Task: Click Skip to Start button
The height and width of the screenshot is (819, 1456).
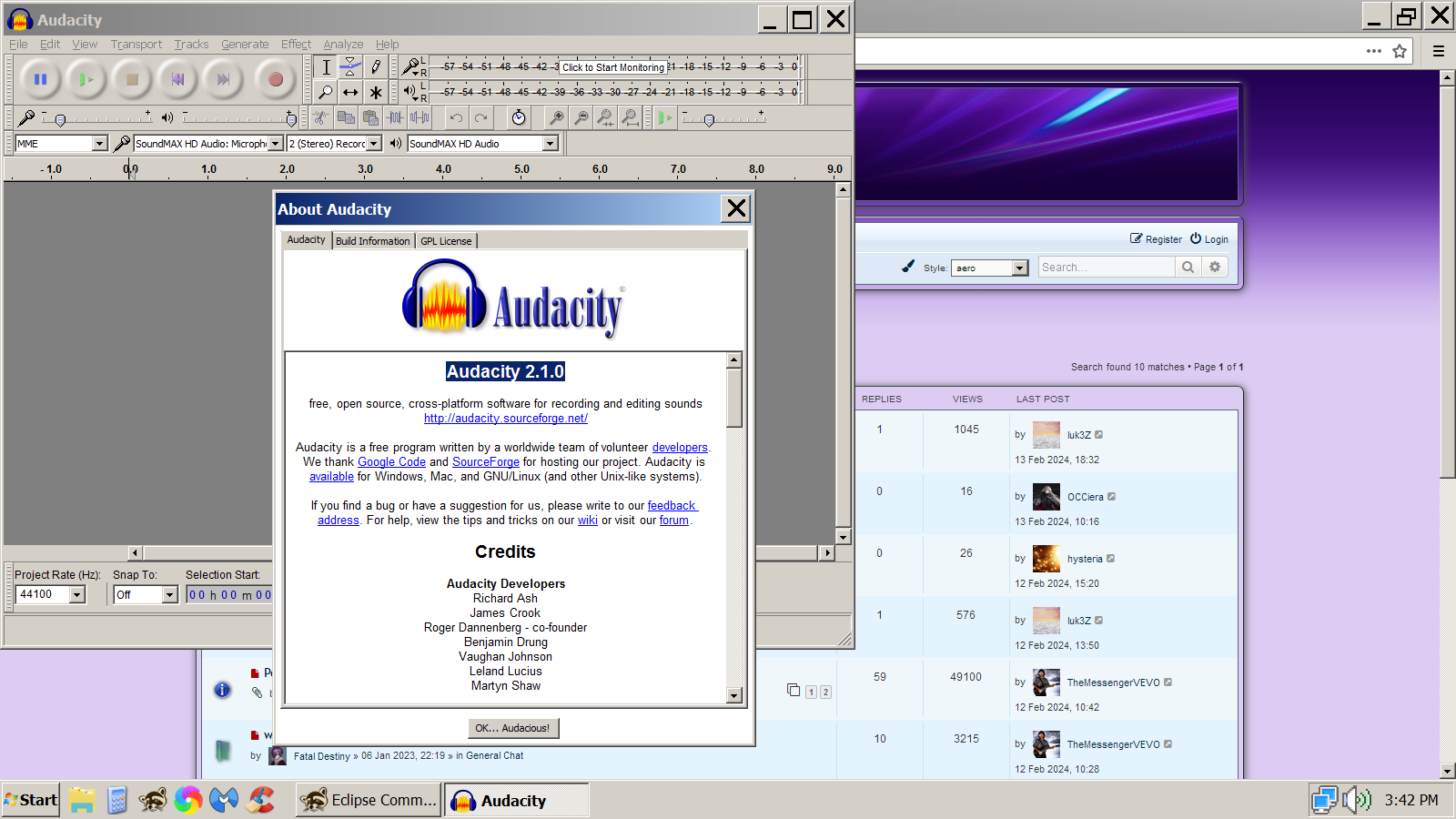Action: click(177, 80)
